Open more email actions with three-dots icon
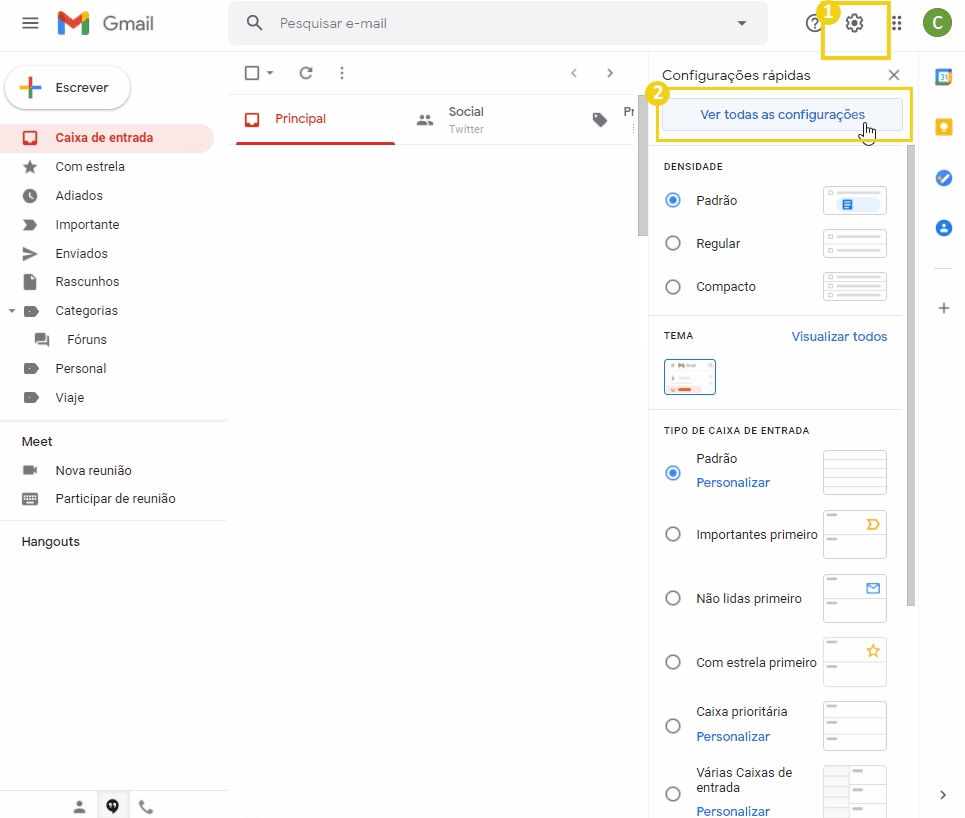Screen dimensions: 965x818 coord(342,72)
